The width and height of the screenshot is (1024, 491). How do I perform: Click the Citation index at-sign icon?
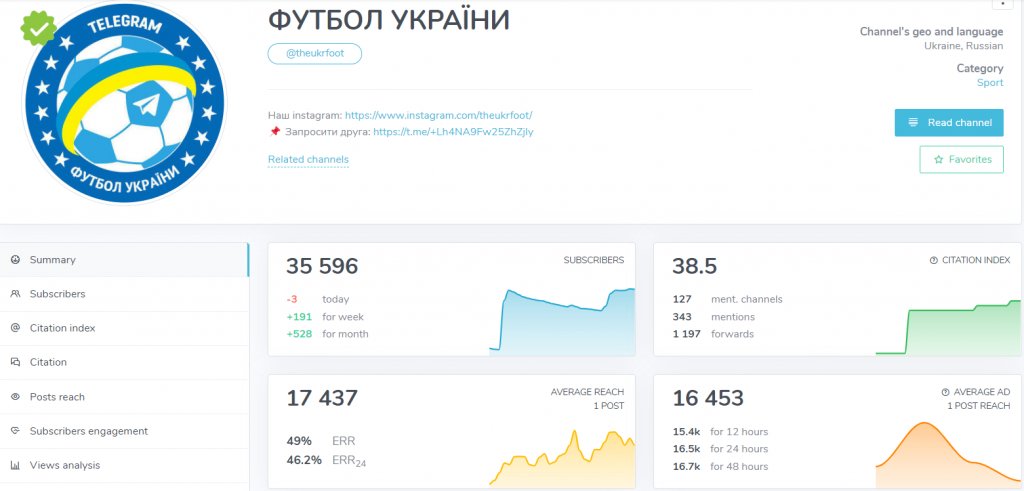15,328
